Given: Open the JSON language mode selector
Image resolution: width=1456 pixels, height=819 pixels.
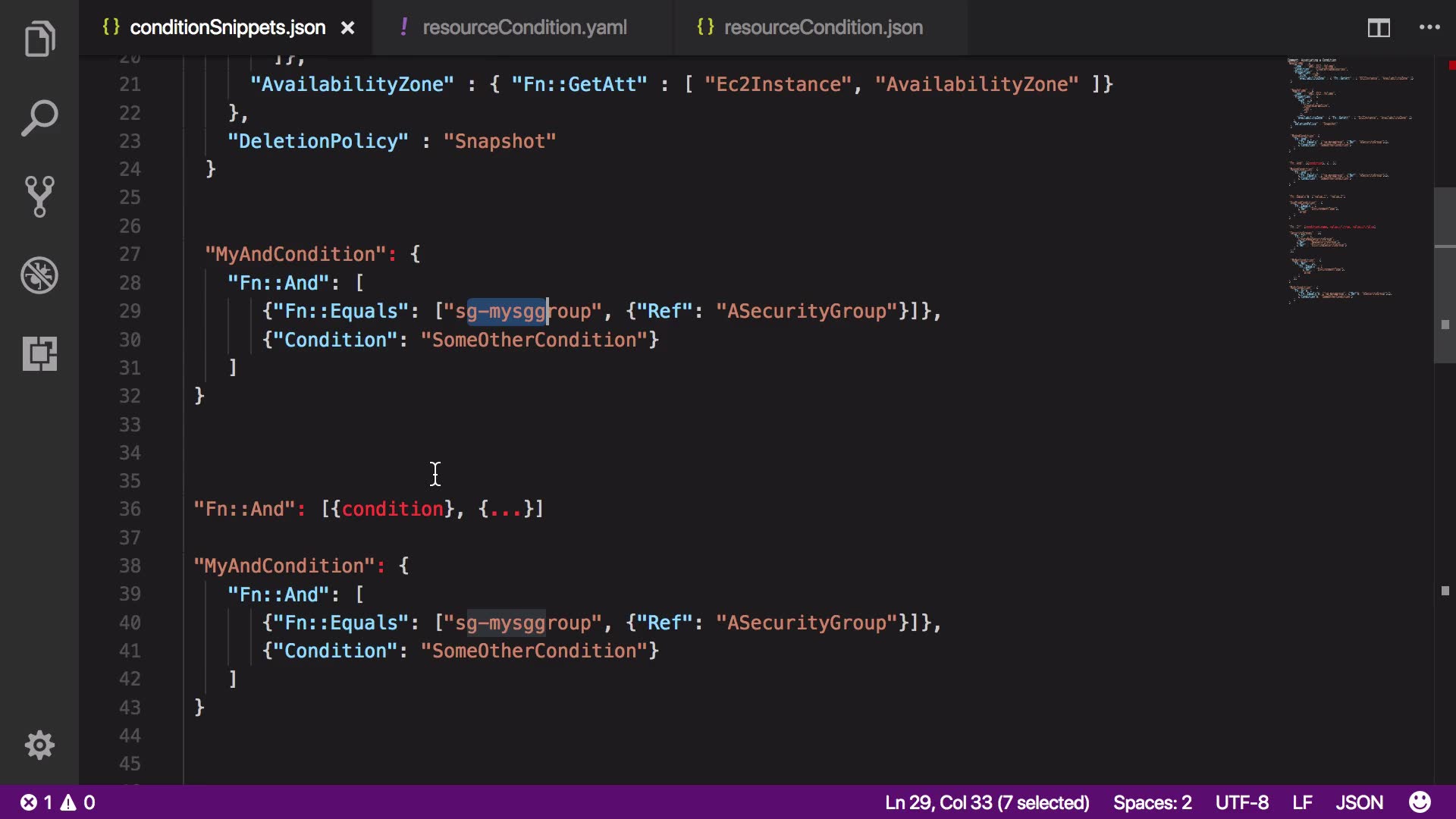Looking at the screenshot, I should (x=1359, y=802).
